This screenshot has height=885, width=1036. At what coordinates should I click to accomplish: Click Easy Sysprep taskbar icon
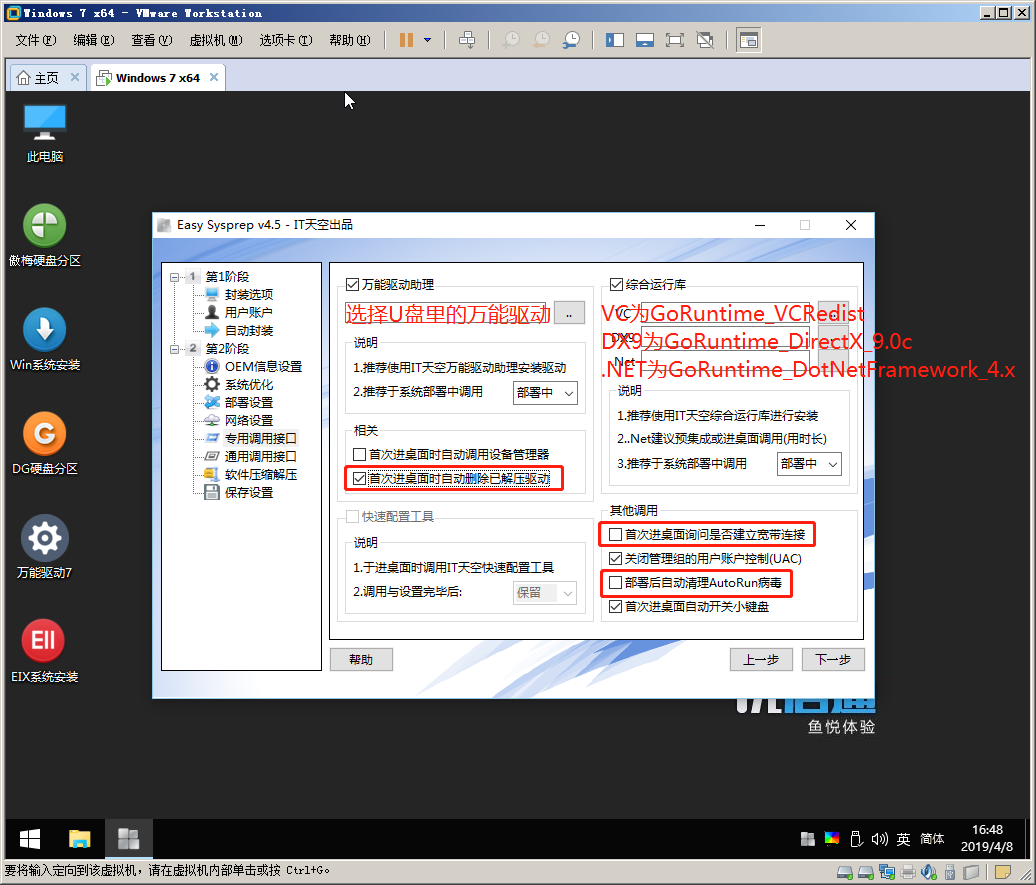pos(128,839)
